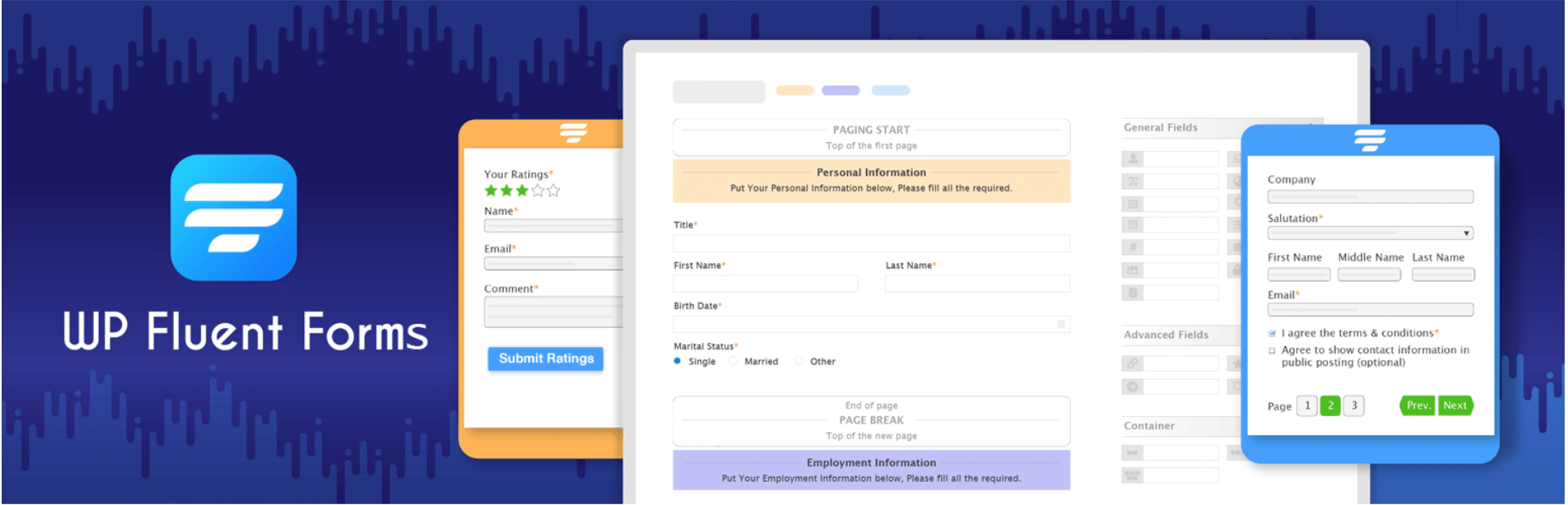This screenshot has width=1568, height=505.
Task: Click the Next button
Action: [x=1456, y=406]
